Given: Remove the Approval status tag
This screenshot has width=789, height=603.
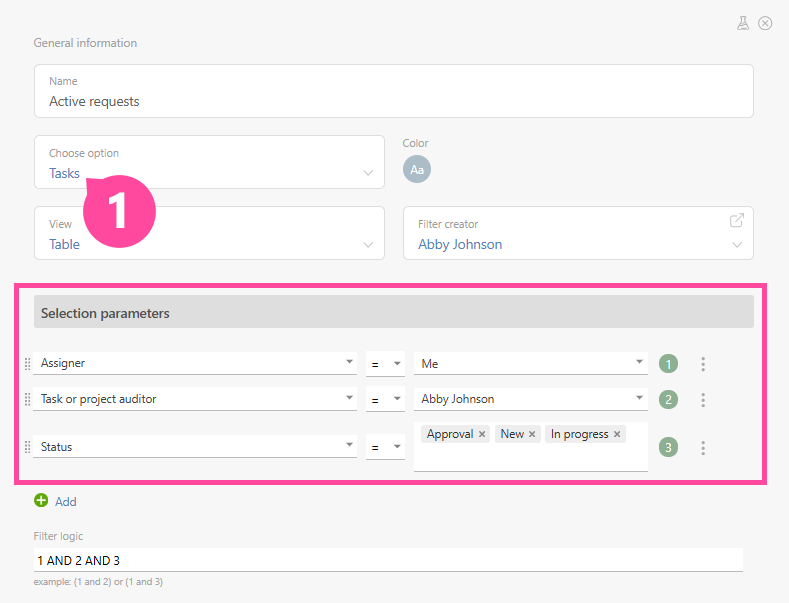Looking at the screenshot, I should (x=482, y=434).
